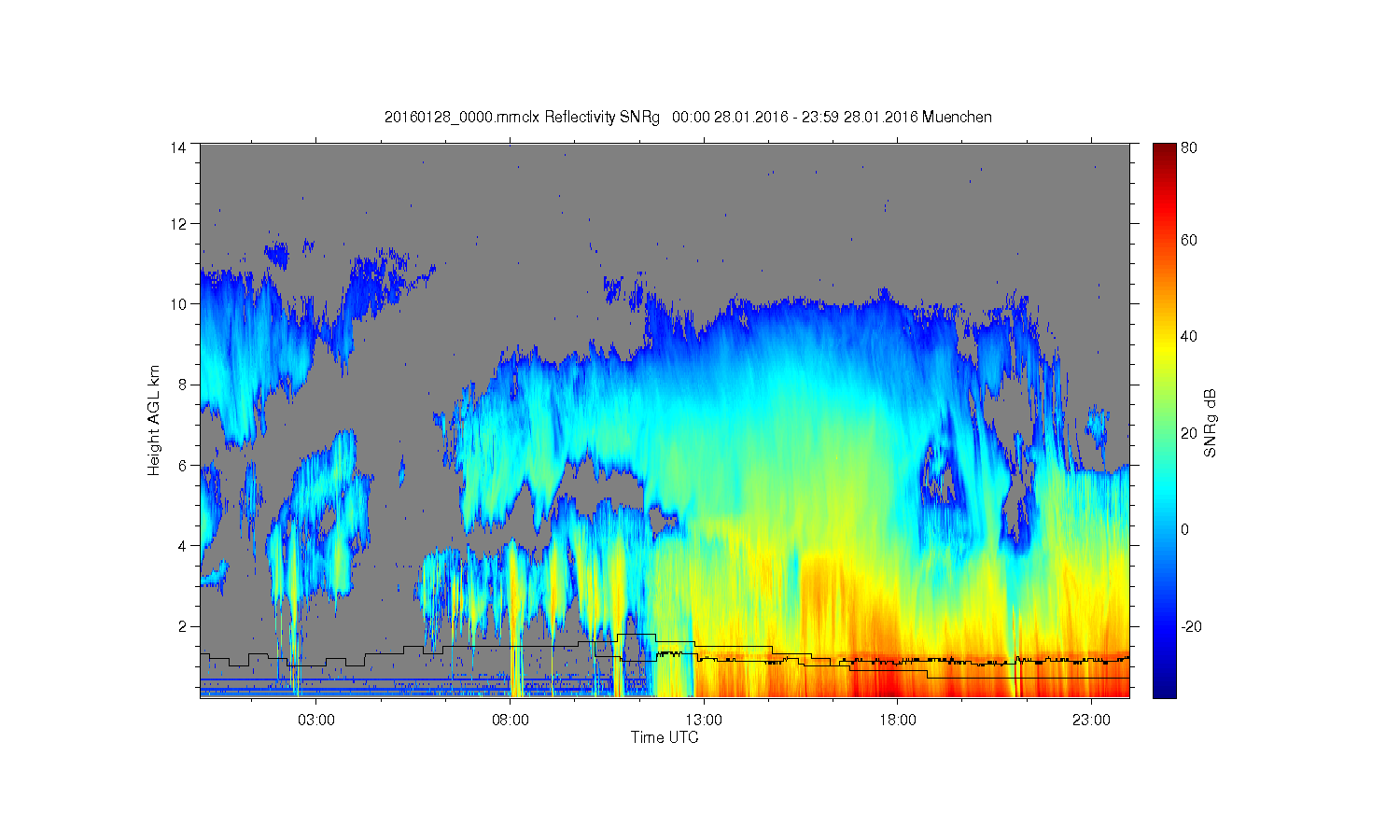1400x840 pixels.
Task: Click the 18:00 time tick label
Action: [898, 720]
